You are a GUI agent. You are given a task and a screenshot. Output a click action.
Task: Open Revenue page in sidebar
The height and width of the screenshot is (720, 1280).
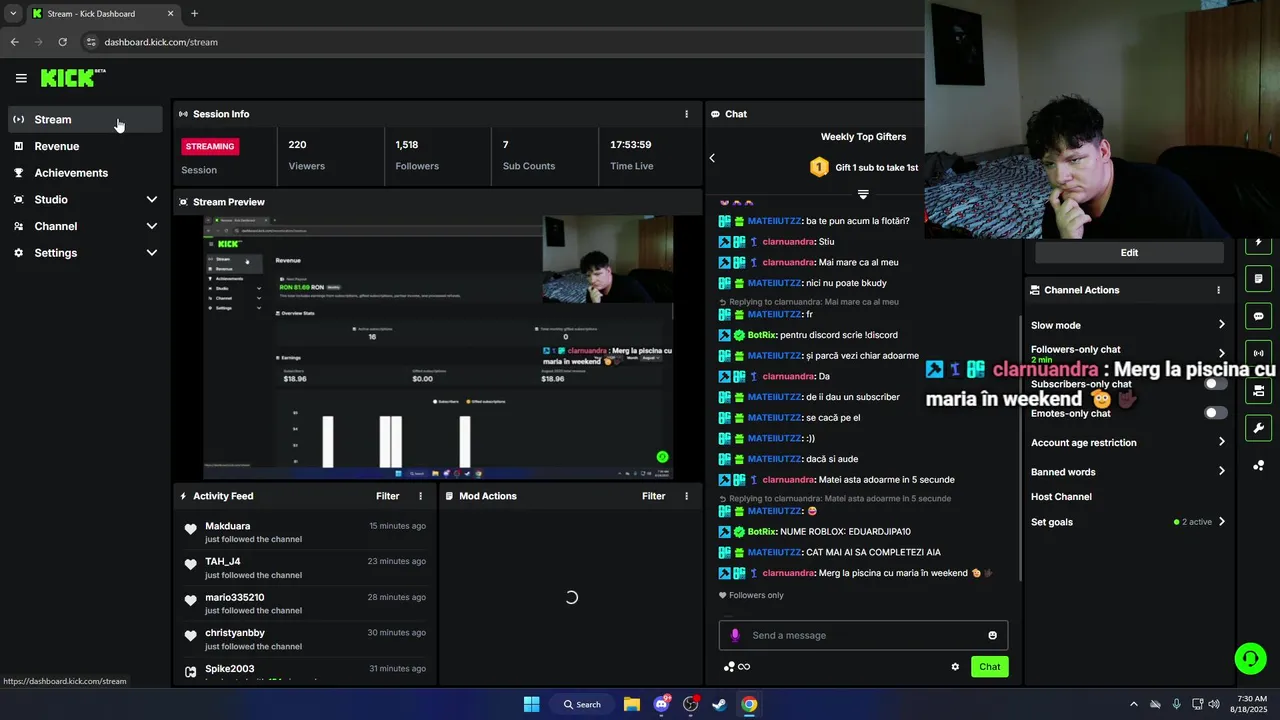(x=85, y=146)
